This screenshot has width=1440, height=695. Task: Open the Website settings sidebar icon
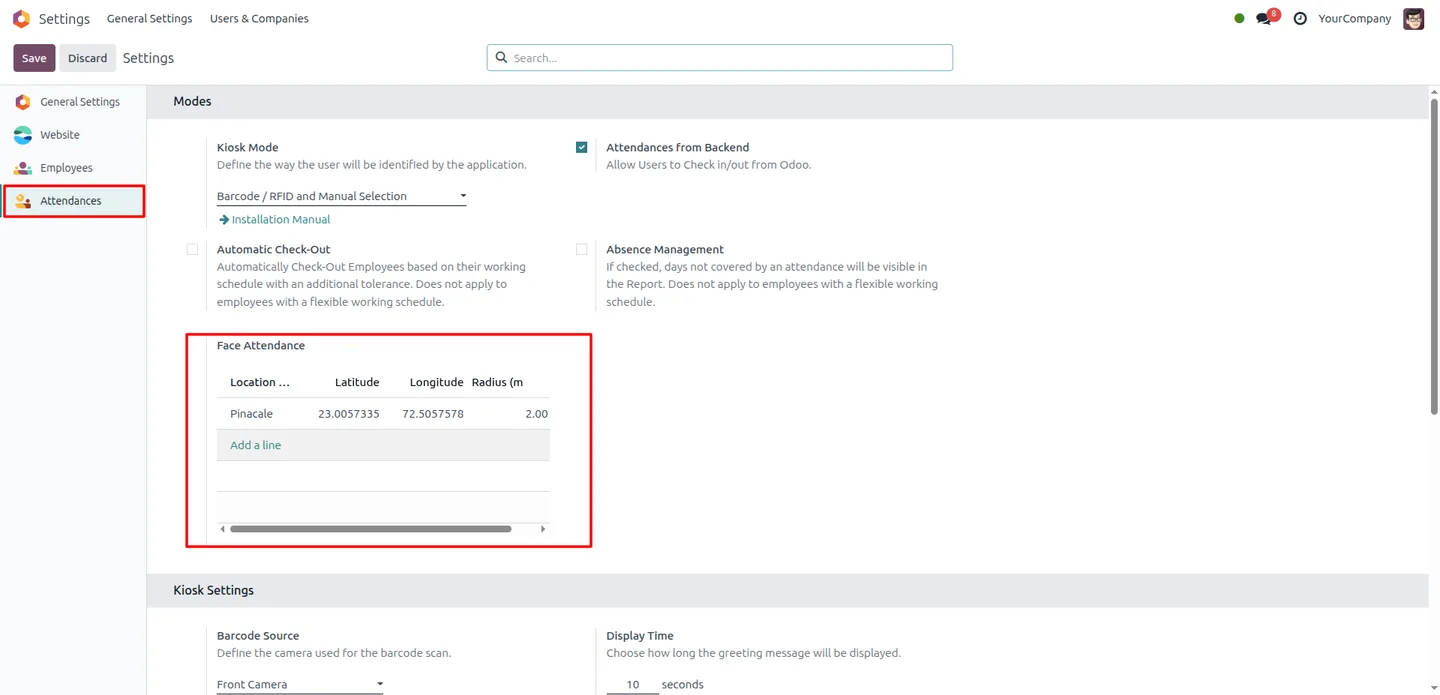(22, 135)
